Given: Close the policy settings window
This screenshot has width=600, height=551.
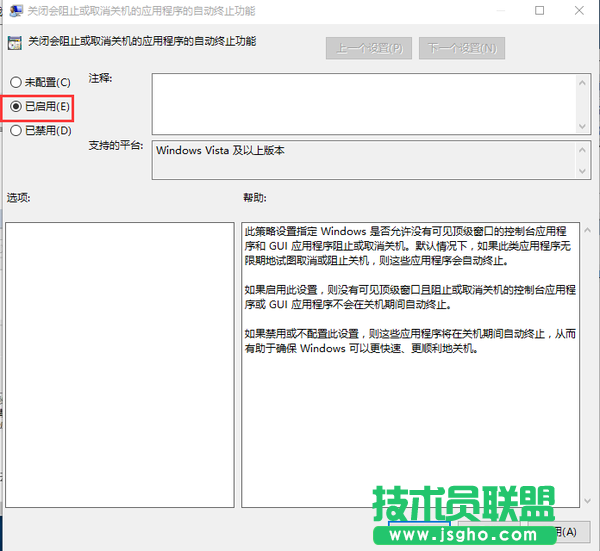Looking at the screenshot, I should [x=579, y=10].
